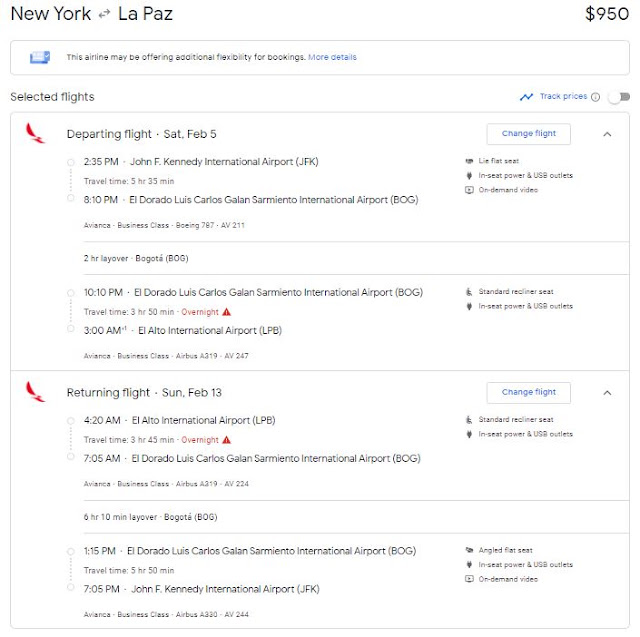Click the round-trip arrows between cities
This screenshot has width=640, height=637.
pyautogui.click(x=104, y=14)
